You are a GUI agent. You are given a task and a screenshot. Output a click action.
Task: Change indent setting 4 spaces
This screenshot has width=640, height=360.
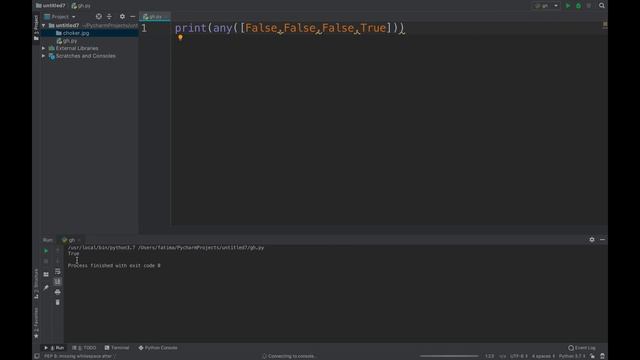543,356
